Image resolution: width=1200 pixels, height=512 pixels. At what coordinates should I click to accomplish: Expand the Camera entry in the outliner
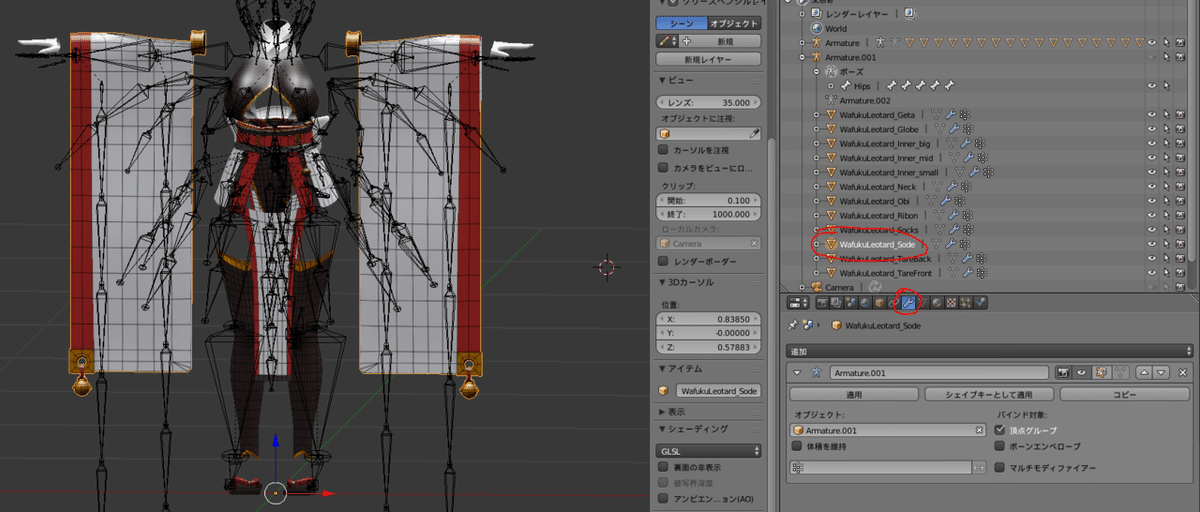click(802, 287)
